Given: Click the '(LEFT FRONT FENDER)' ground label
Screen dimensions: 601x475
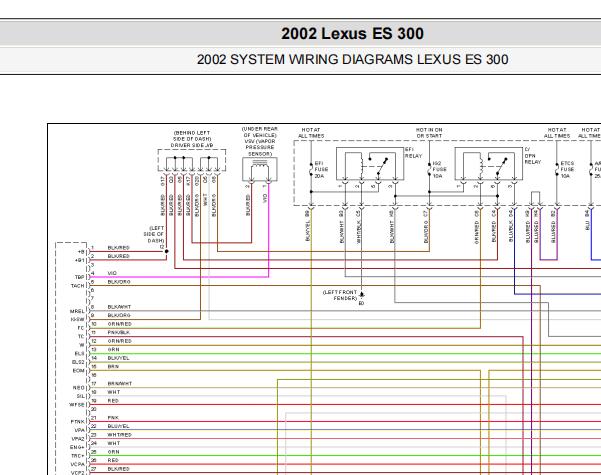Looking at the screenshot, I should pos(340,295).
